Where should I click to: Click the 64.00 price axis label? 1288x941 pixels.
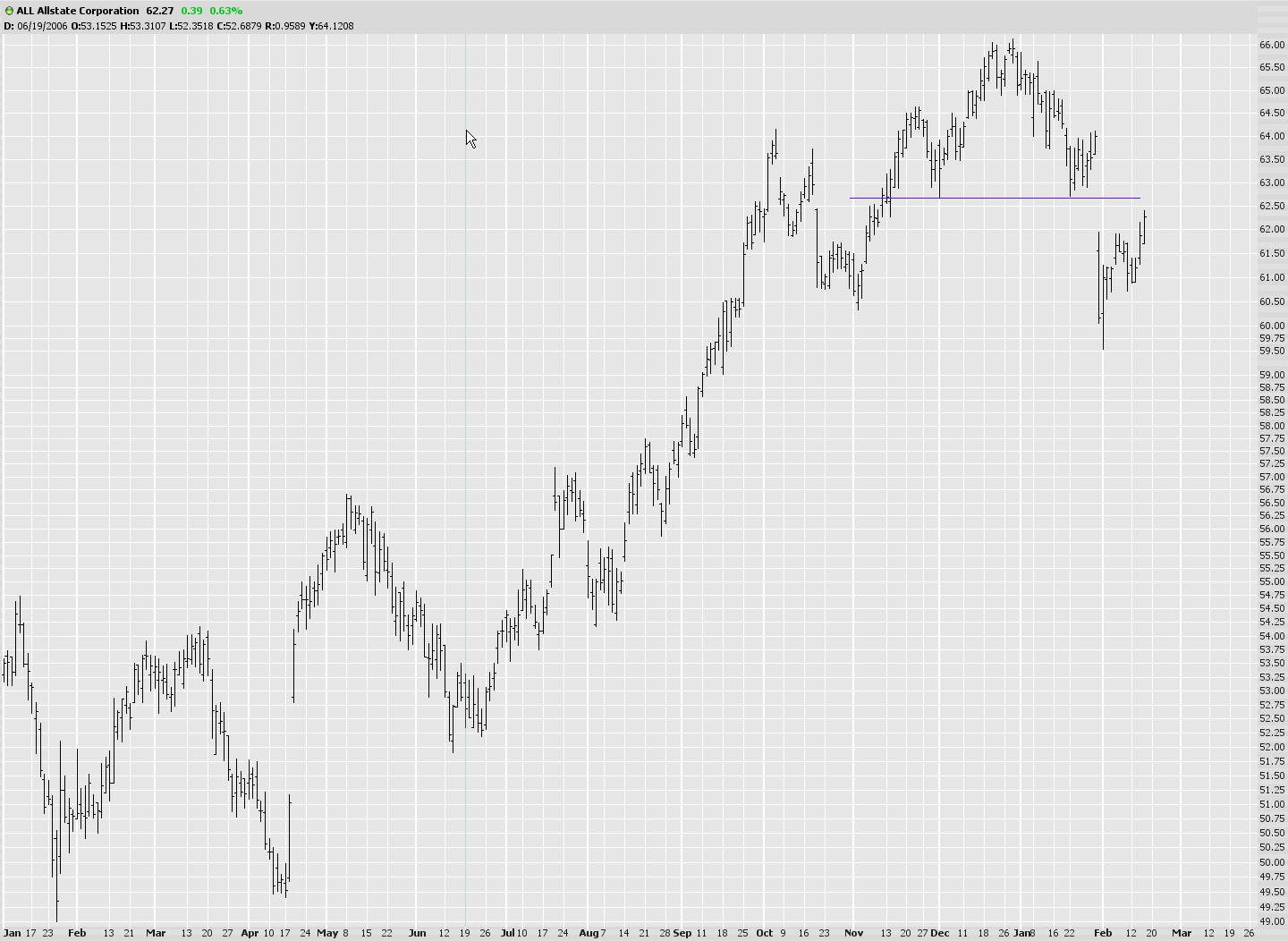click(x=1272, y=136)
